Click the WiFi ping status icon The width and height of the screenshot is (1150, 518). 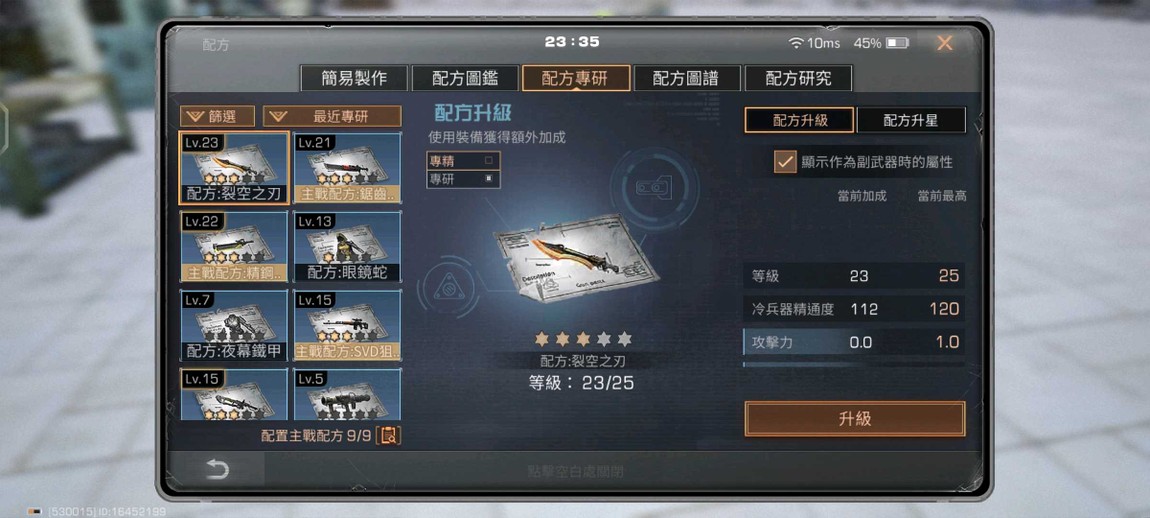796,43
